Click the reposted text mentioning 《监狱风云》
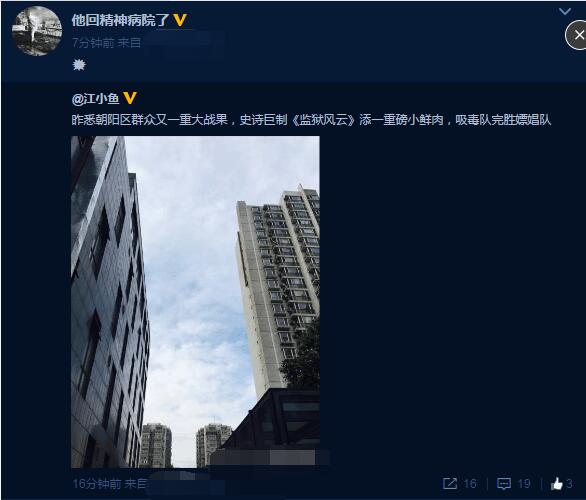 click(x=311, y=120)
